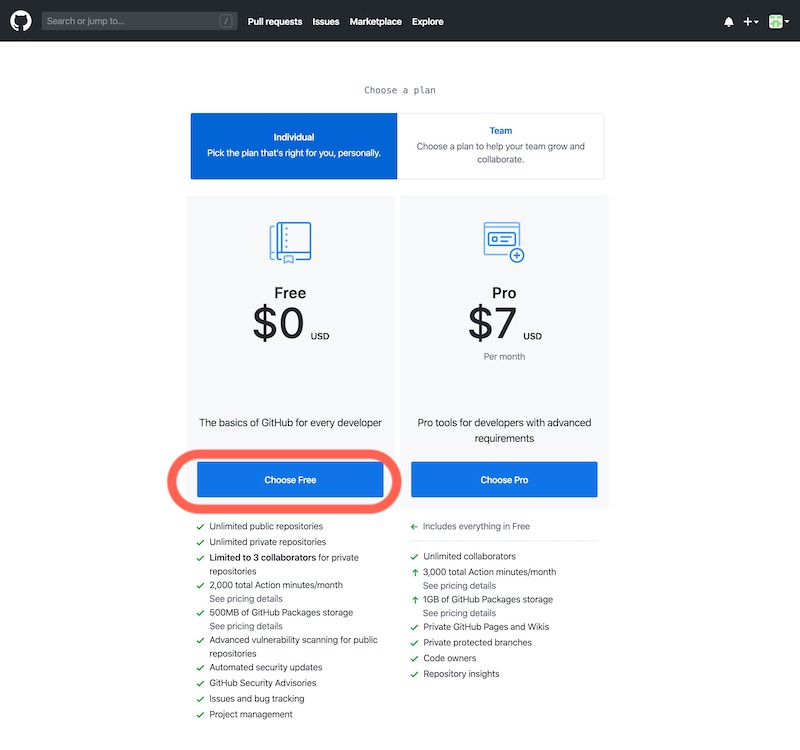Click the slash shortcut icon in search
Screen dimensions: 800x750
tap(226, 21)
